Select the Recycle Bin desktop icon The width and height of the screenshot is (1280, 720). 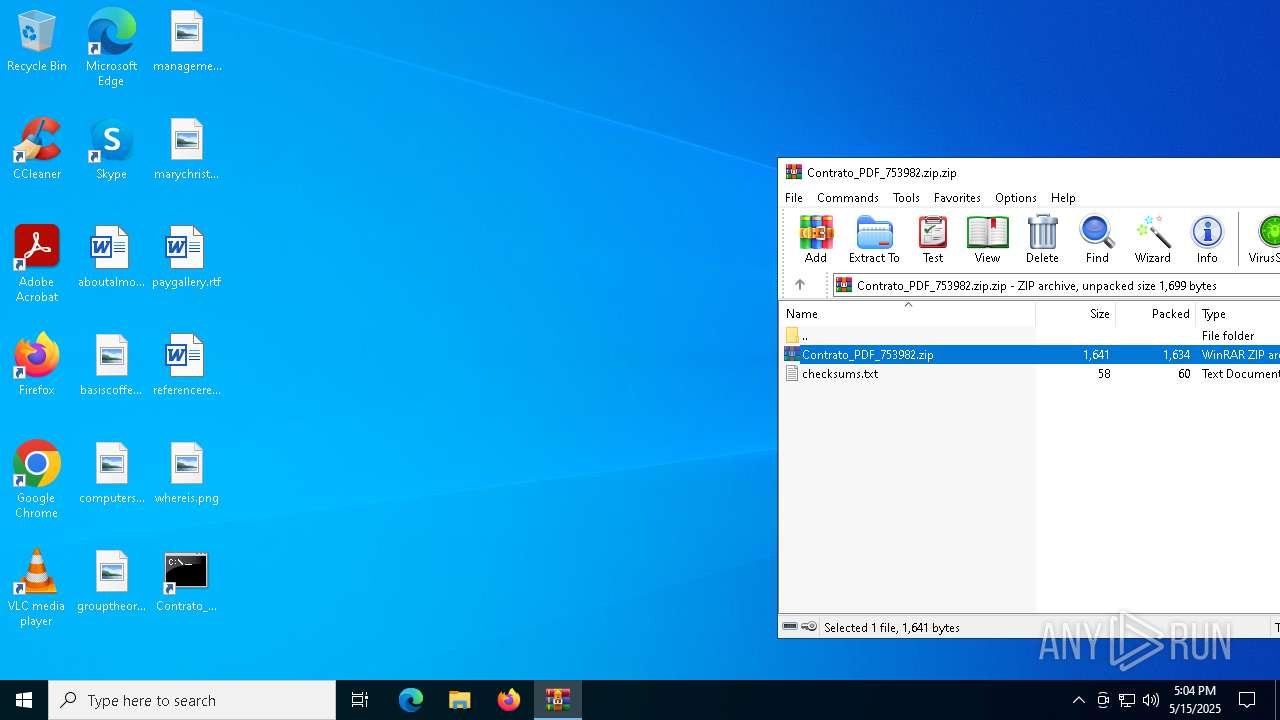37,42
